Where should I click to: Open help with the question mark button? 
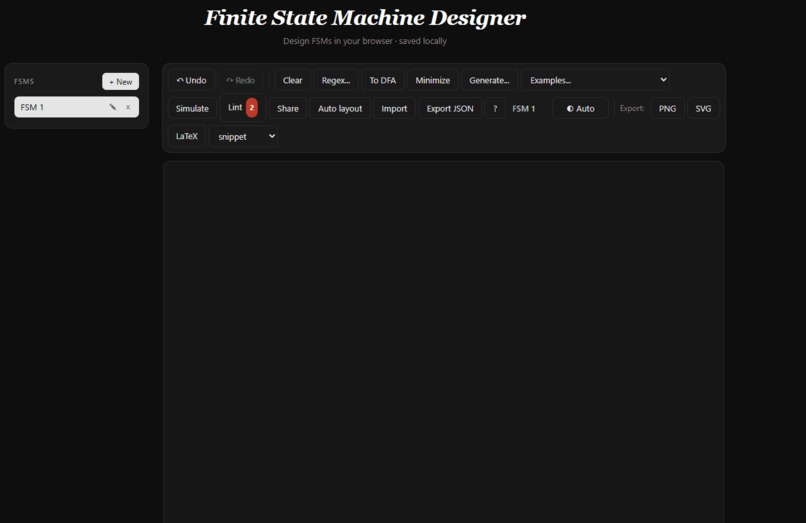(x=495, y=109)
